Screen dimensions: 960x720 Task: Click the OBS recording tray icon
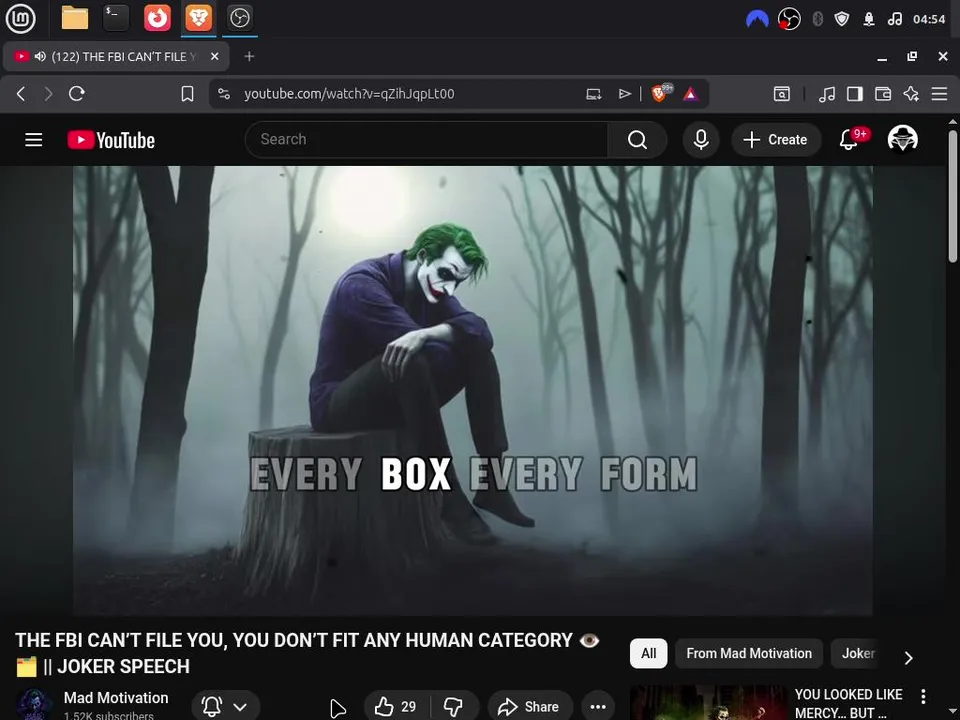(x=789, y=20)
